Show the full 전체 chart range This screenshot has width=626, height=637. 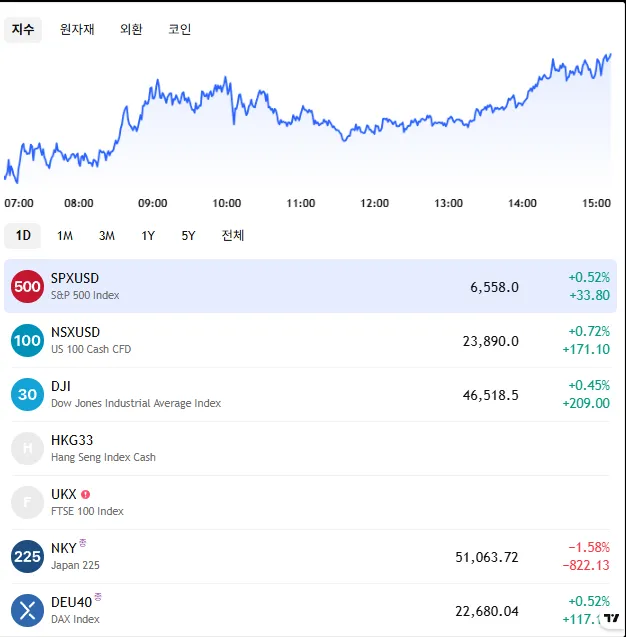point(233,236)
